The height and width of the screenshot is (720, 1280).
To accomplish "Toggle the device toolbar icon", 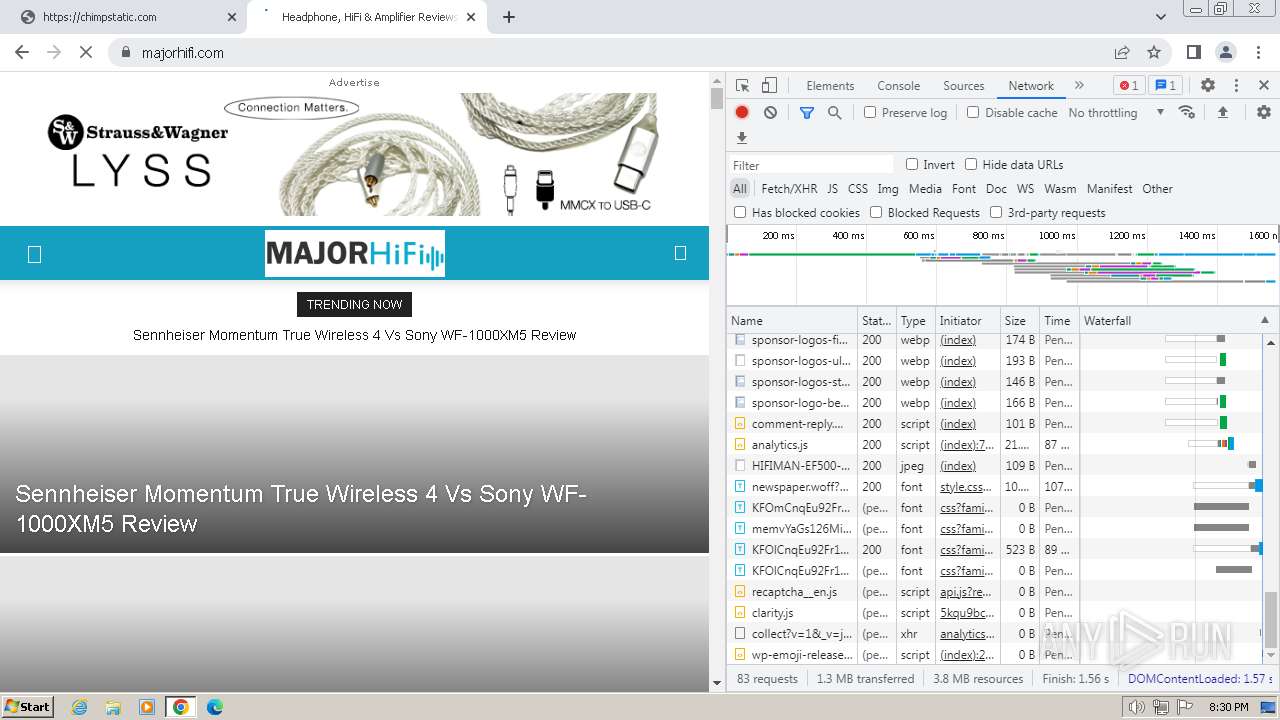I will coord(769,86).
